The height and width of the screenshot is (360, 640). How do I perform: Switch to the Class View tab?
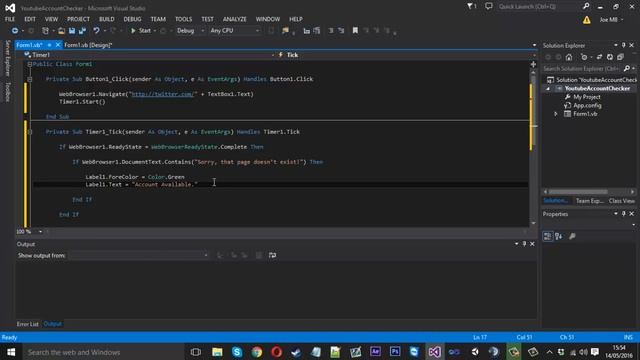pyautogui.click(x=622, y=201)
